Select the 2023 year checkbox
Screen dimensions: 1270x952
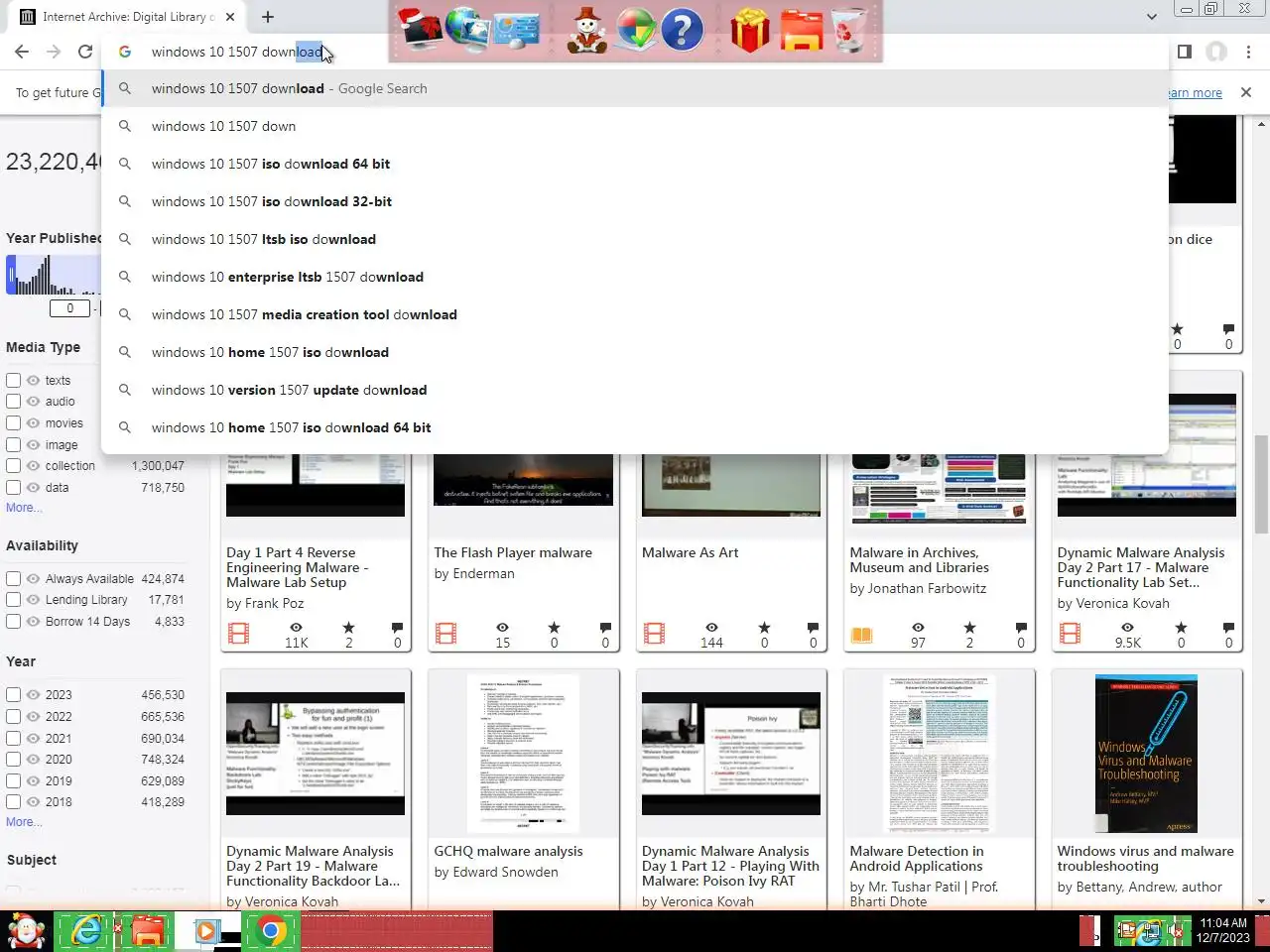[x=13, y=695]
